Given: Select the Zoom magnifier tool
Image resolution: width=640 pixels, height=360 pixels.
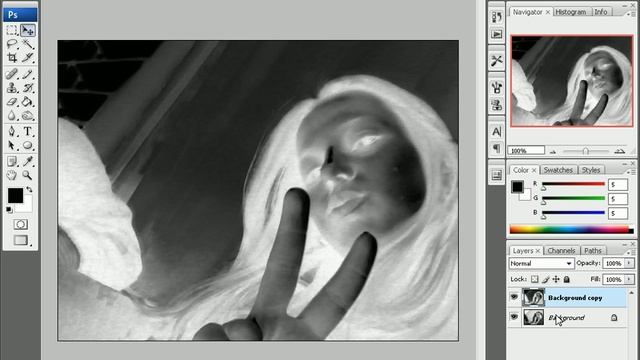Looking at the screenshot, I should click(28, 175).
